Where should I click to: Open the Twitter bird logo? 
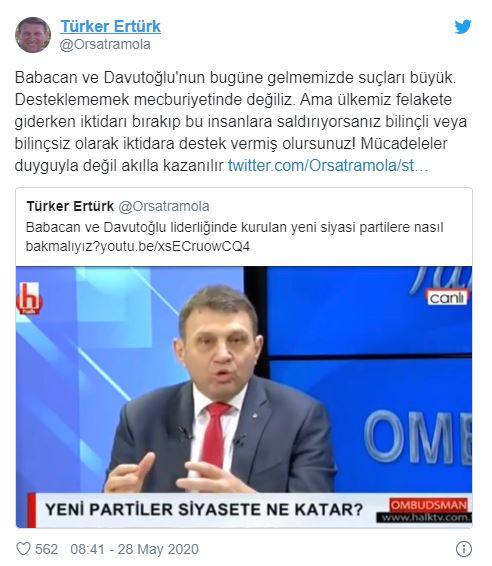click(463, 27)
